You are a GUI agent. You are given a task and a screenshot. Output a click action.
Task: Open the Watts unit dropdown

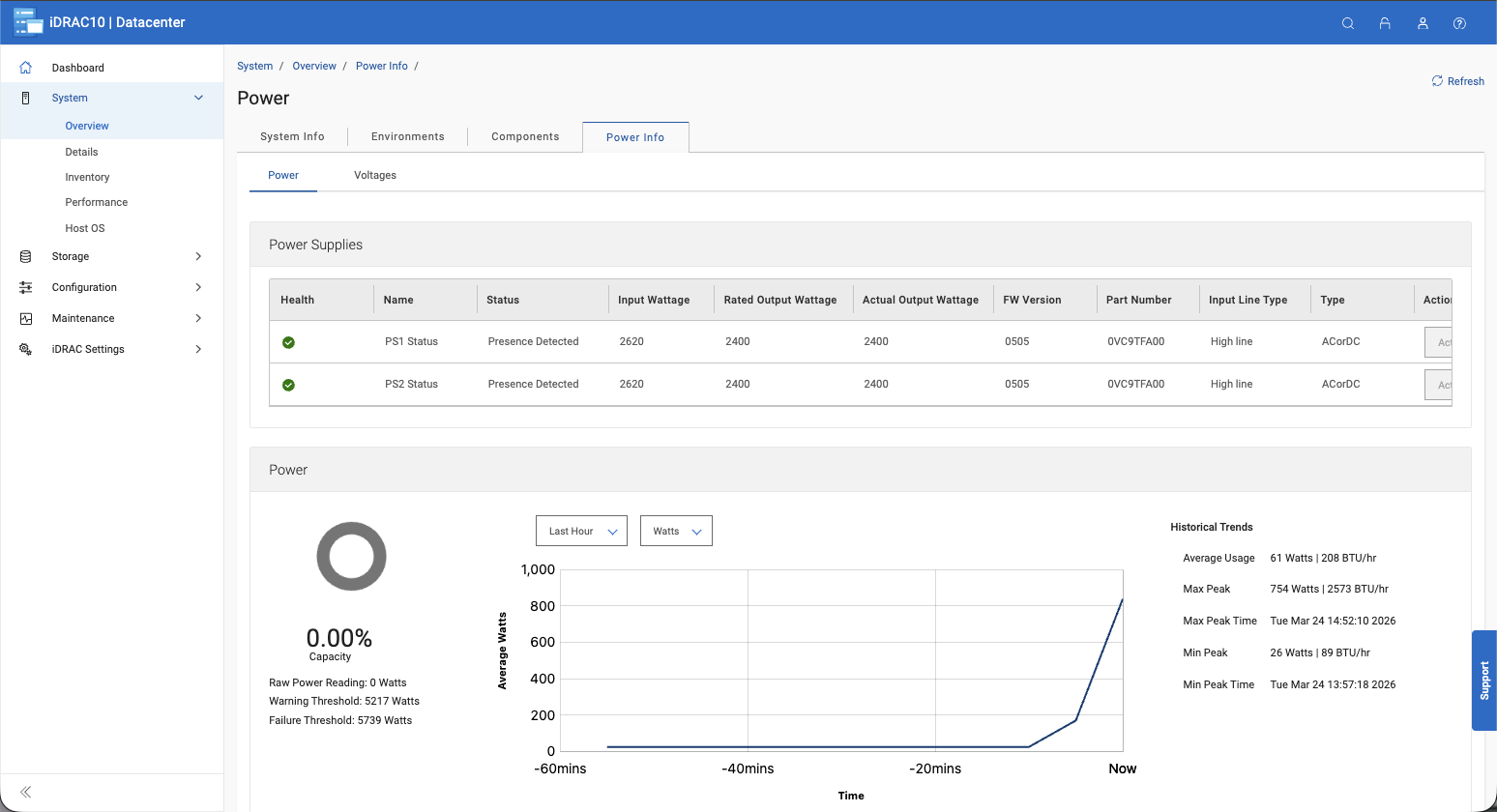tap(676, 531)
